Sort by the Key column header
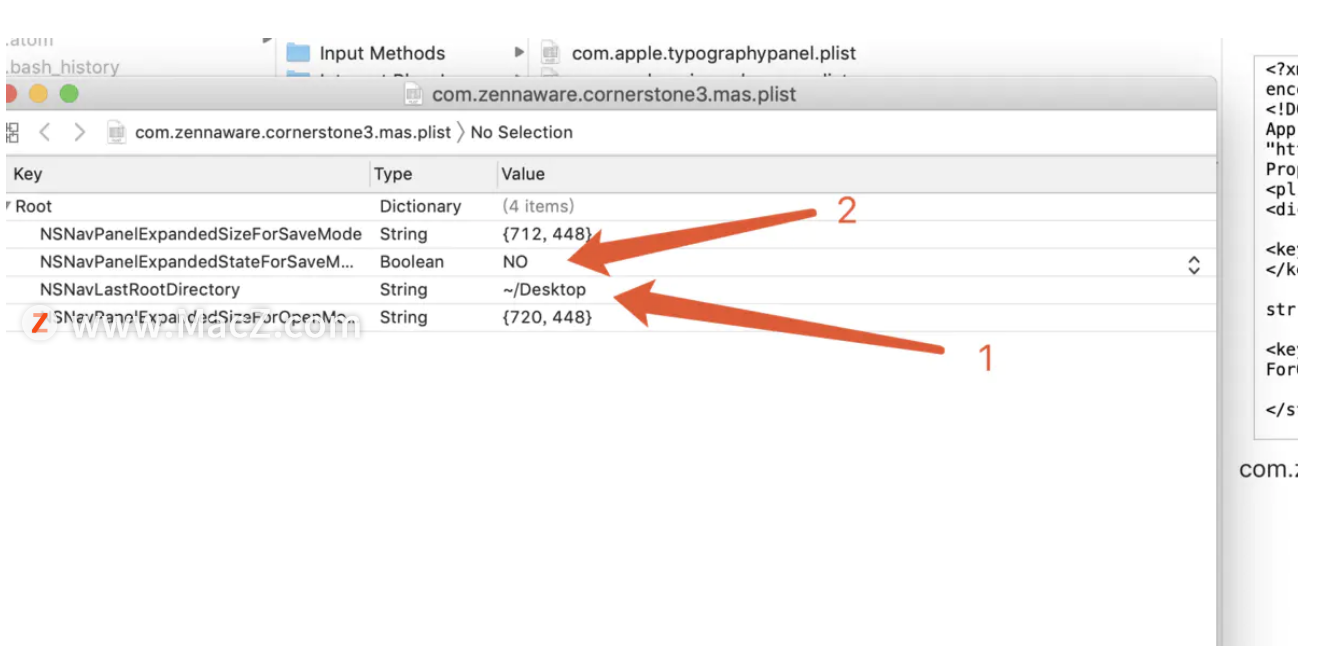The image size is (1324, 646). click(x=28, y=174)
